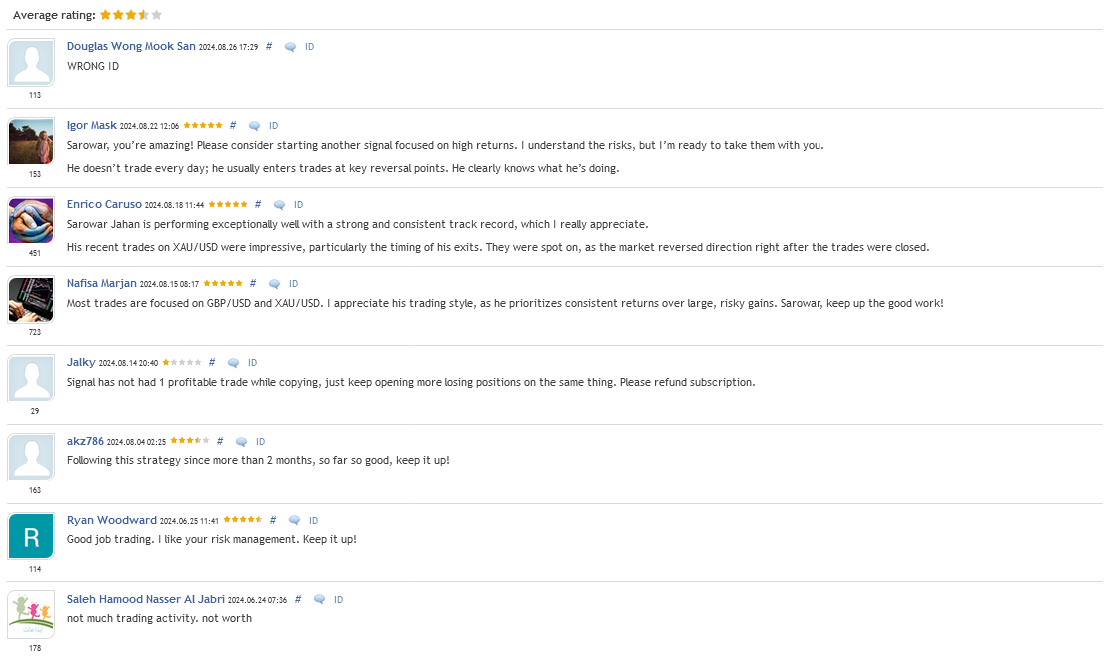The height and width of the screenshot is (658, 1104).
Task: Click Ryan Woodward's teal R avatar
Action: tap(31, 536)
